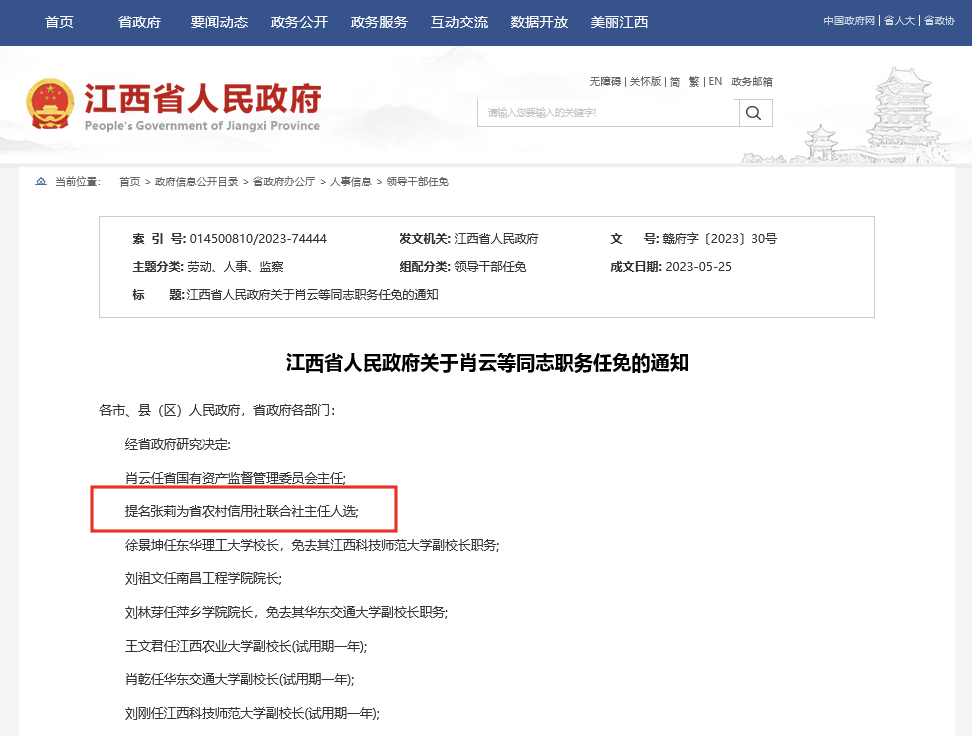Click breadcrumb 政府信息公开目录
Image resolution: width=972 pixels, height=736 pixels.
pos(197,182)
